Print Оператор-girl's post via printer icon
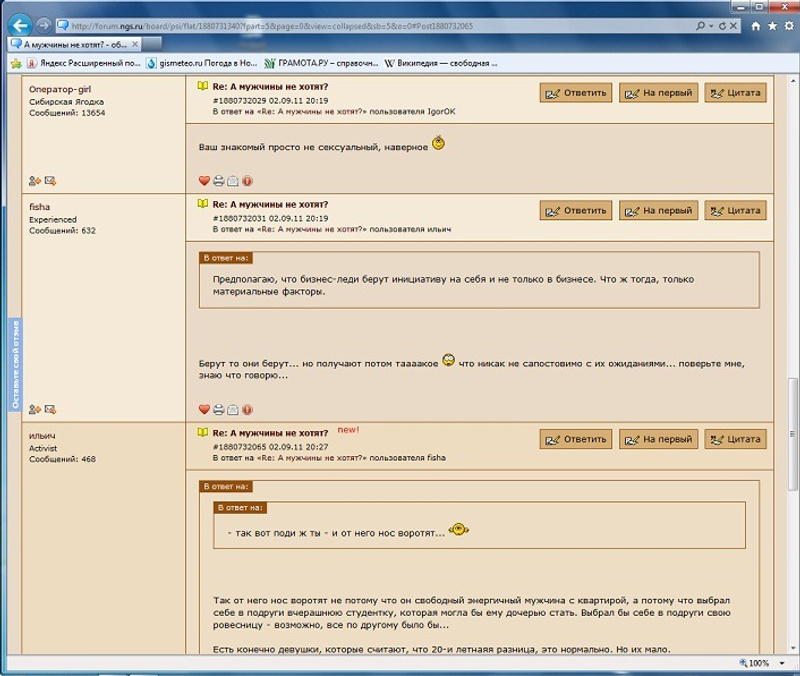Viewport: 800px width, 676px height. coord(218,181)
